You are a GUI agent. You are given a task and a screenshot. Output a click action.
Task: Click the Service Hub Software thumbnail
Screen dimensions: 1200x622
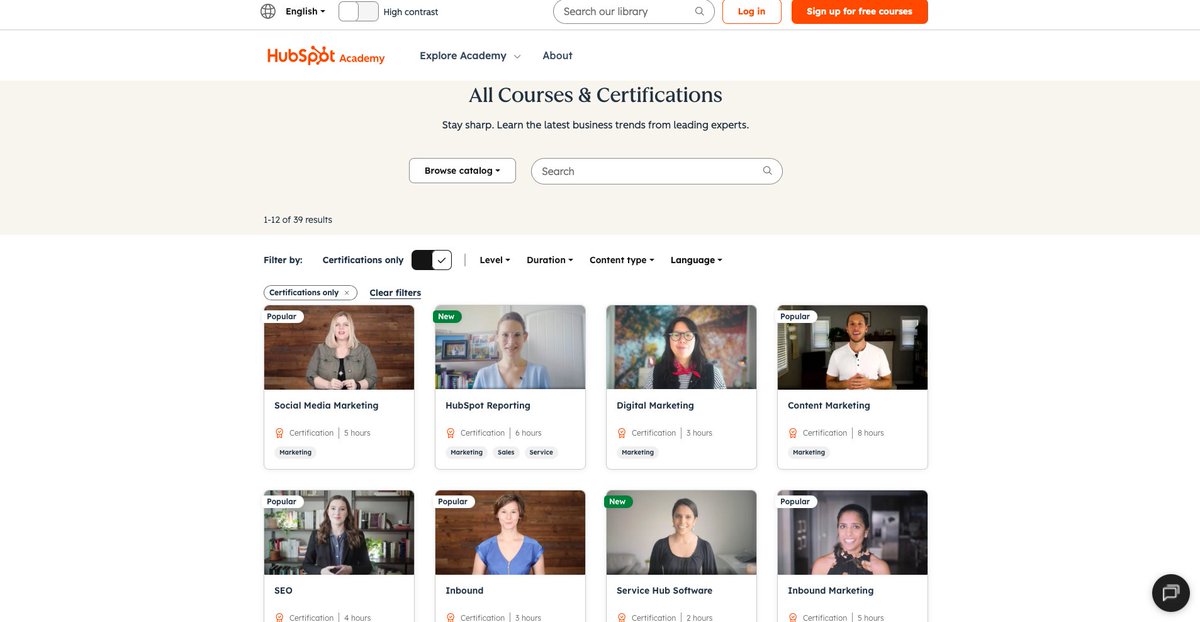click(x=681, y=532)
